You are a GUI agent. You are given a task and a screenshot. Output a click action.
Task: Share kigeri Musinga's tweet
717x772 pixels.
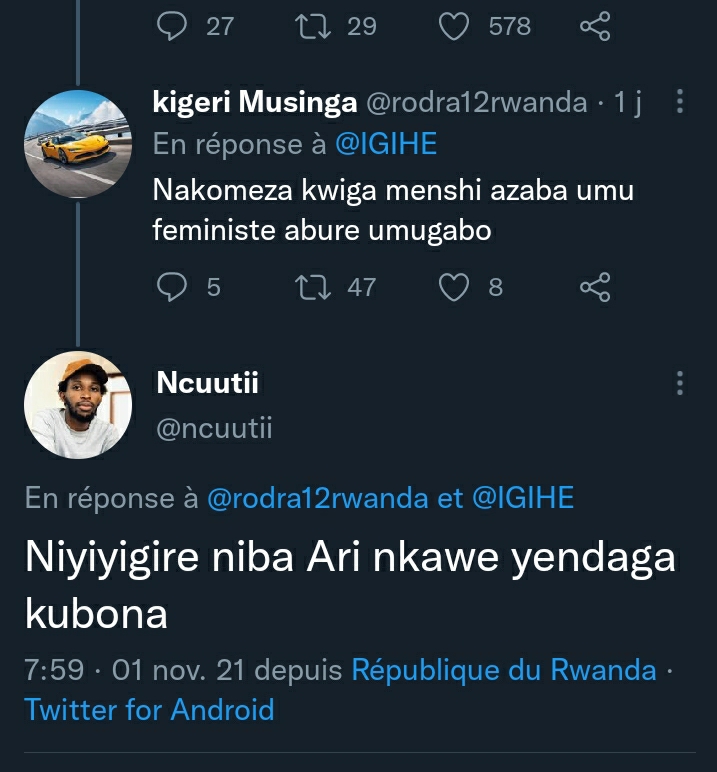(x=595, y=288)
